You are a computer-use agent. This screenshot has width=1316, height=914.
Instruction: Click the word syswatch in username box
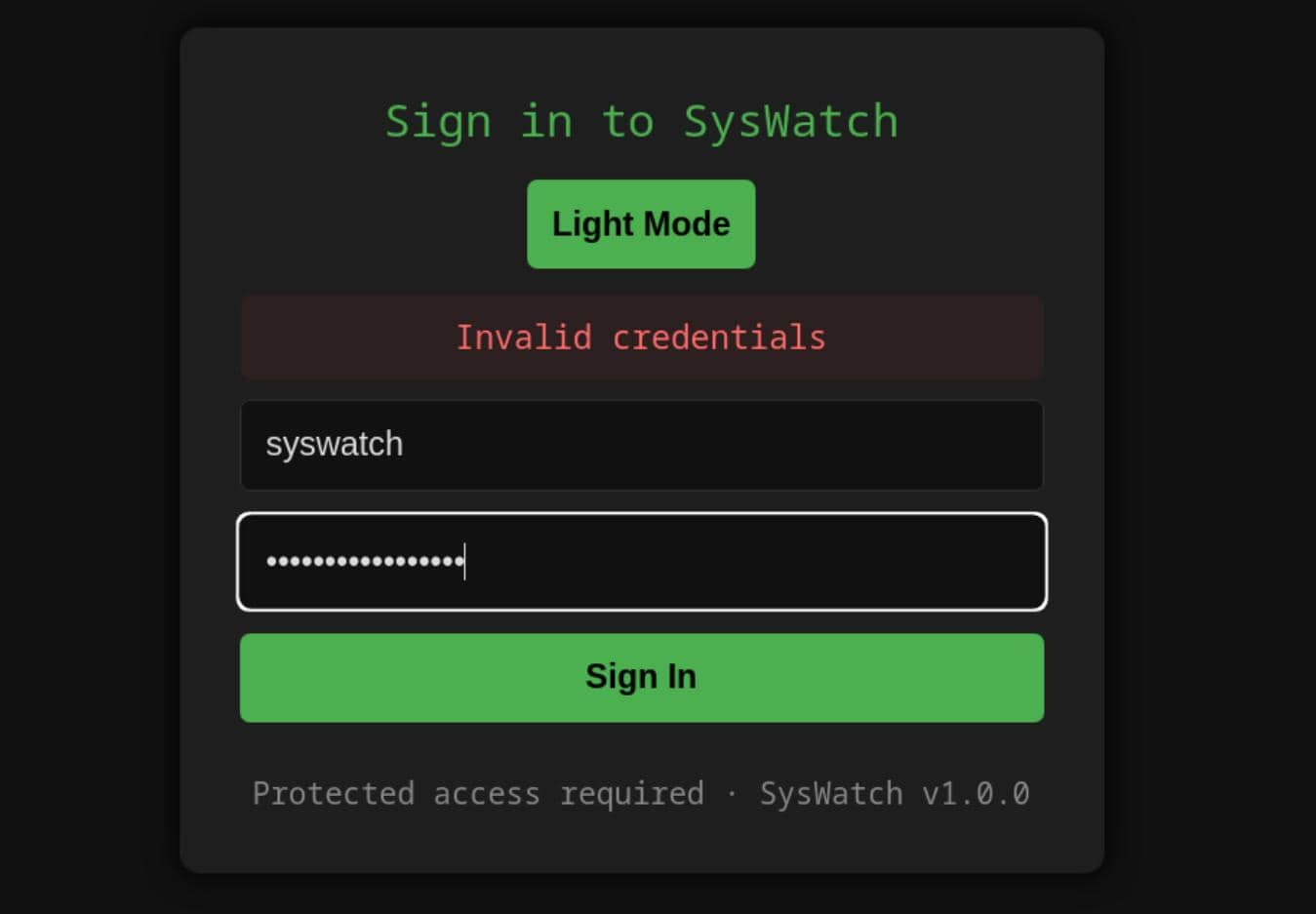click(334, 445)
